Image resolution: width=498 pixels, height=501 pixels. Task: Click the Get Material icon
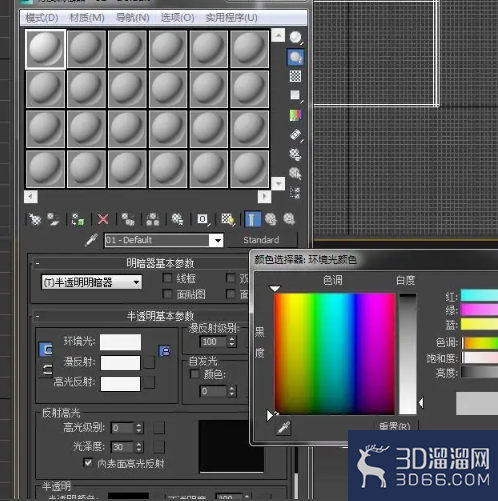pos(34,219)
